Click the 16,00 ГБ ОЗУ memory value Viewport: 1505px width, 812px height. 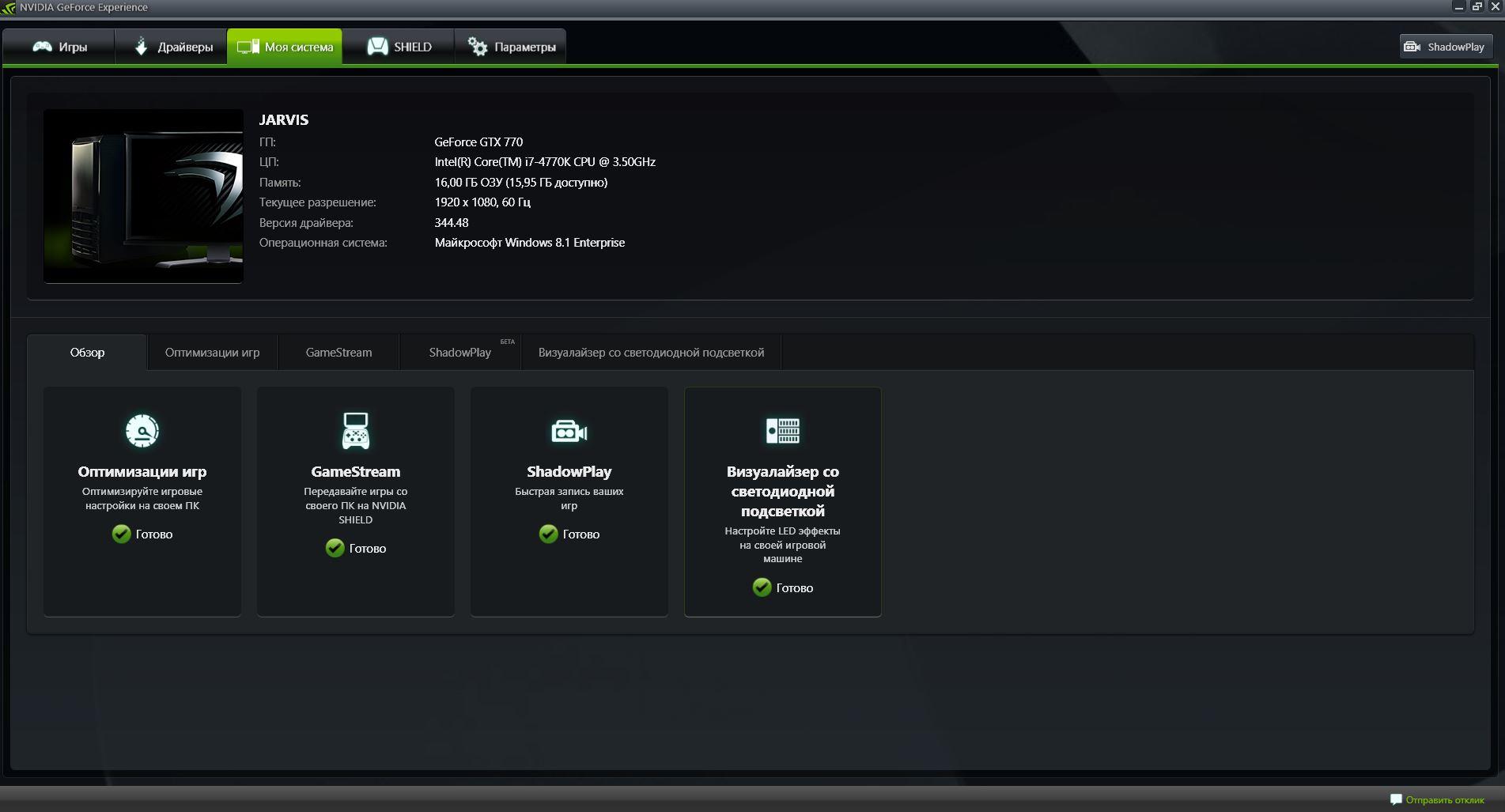[521, 183]
